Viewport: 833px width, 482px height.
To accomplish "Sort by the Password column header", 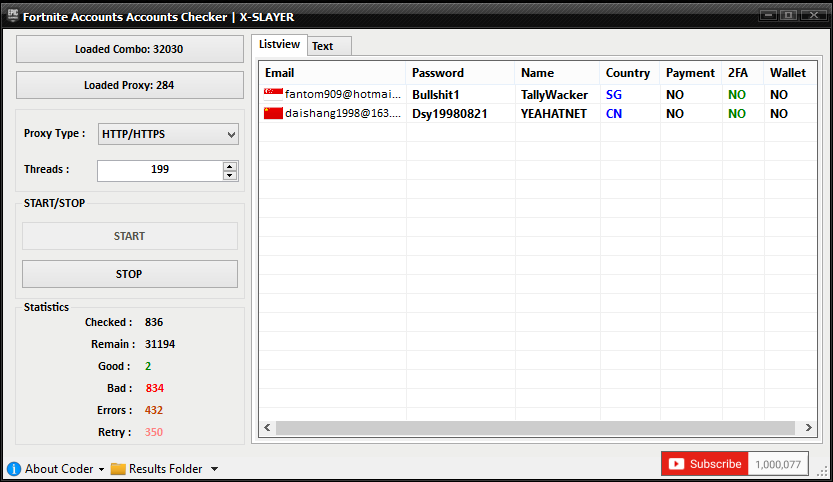I will coord(461,73).
